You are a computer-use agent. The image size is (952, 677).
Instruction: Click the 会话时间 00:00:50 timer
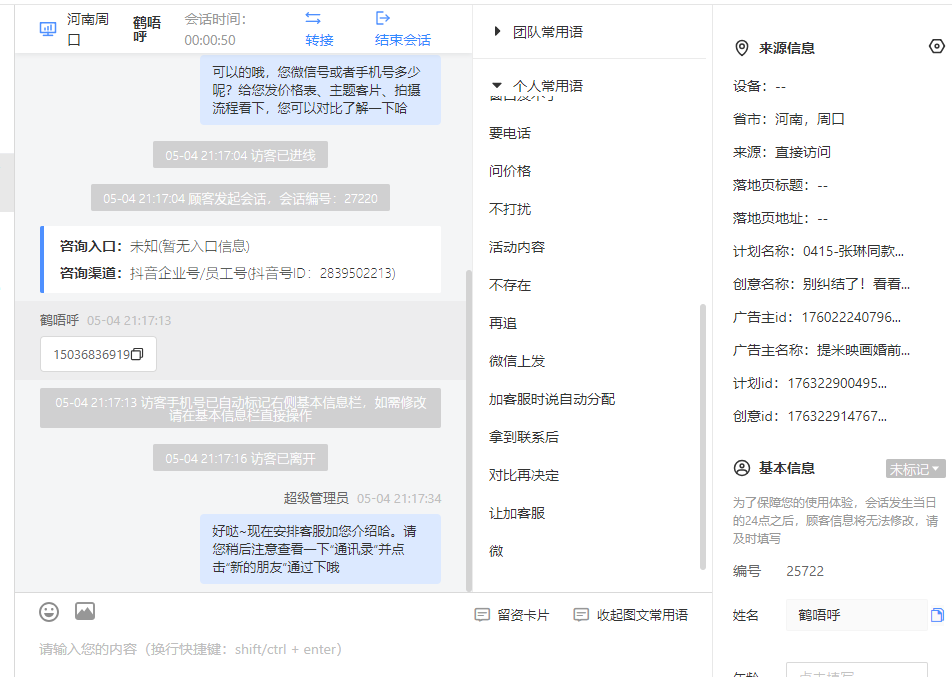216,29
